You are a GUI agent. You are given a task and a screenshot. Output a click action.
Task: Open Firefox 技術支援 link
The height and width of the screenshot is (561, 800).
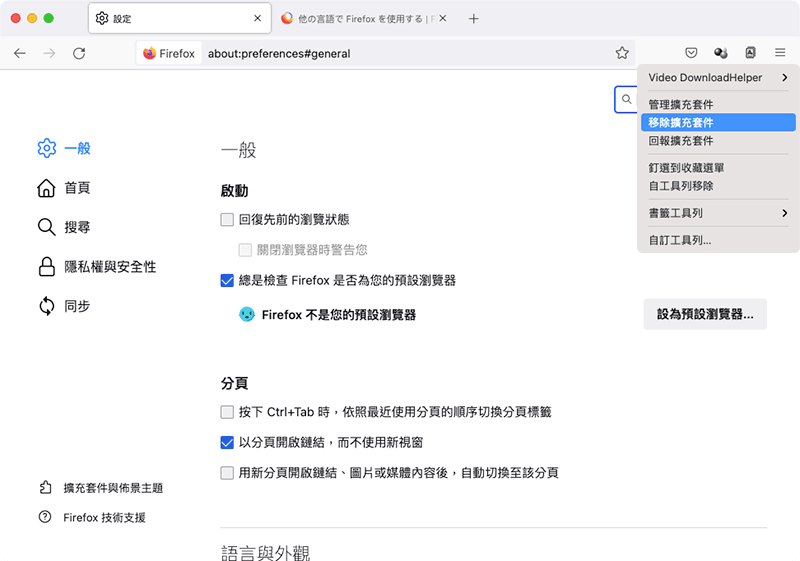(x=92, y=517)
